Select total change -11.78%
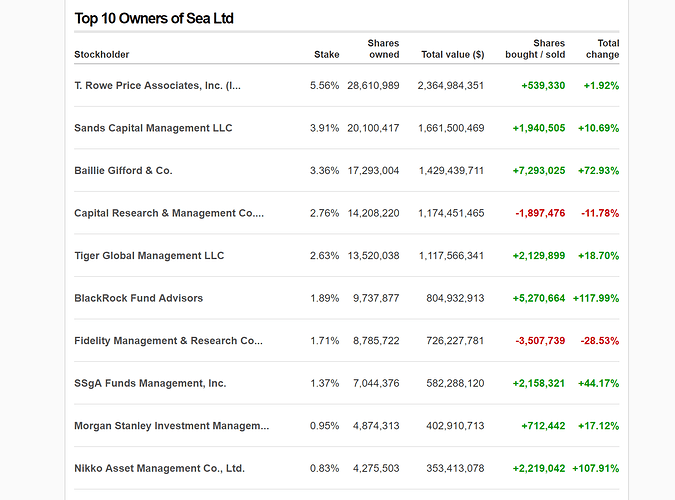The height and width of the screenshot is (500, 675). click(600, 214)
